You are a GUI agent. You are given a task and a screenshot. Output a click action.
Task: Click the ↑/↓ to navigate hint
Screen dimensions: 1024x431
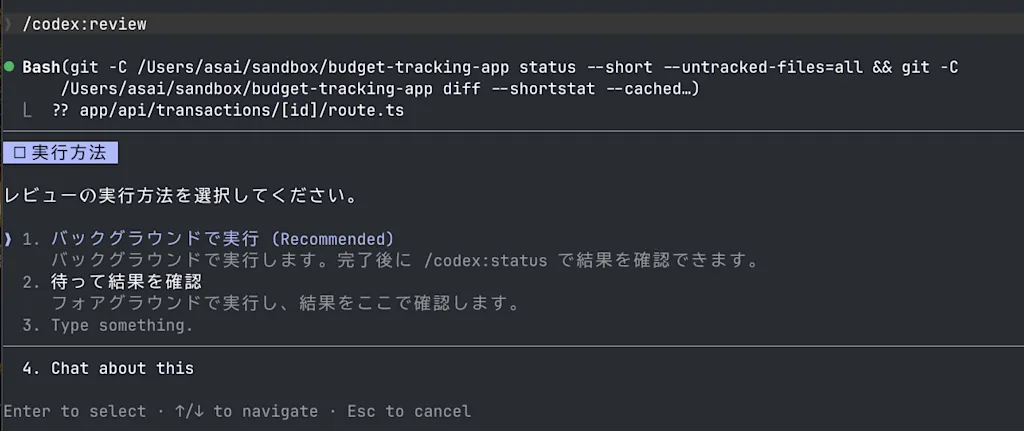click(x=246, y=411)
